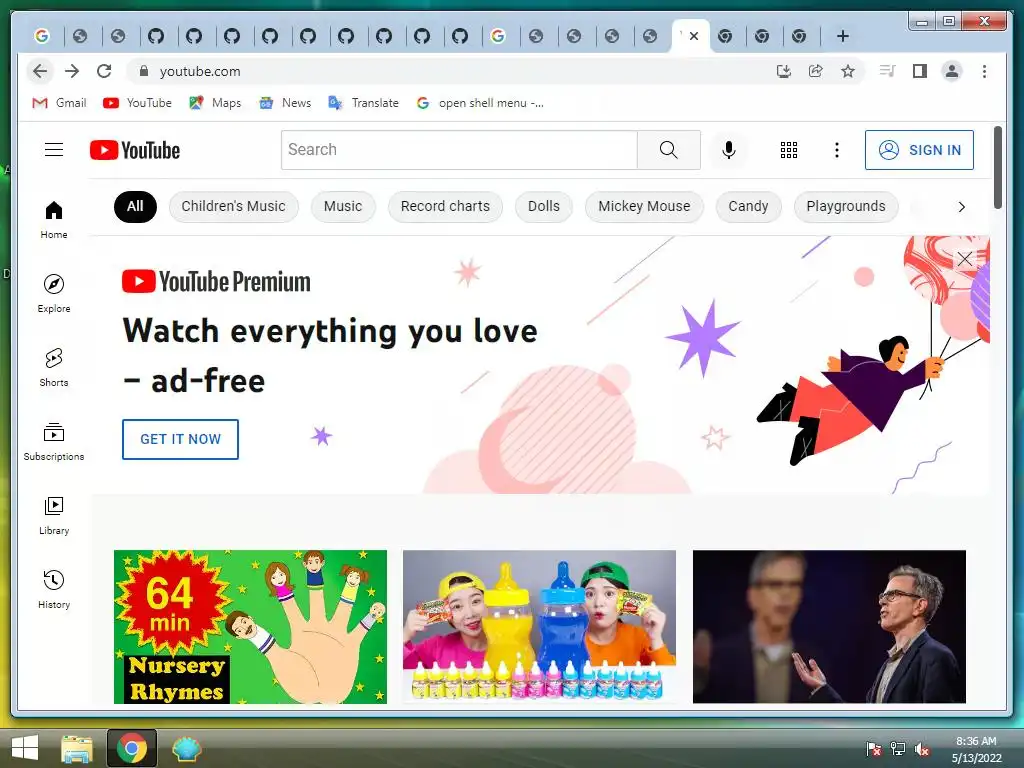Select the Candy chip
Viewport: 1024px width, 768px height.
(x=748, y=206)
